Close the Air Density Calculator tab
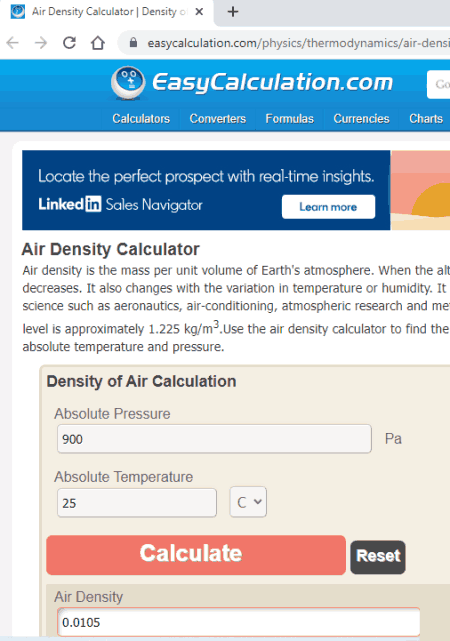This screenshot has height=641, width=450. (199, 11)
